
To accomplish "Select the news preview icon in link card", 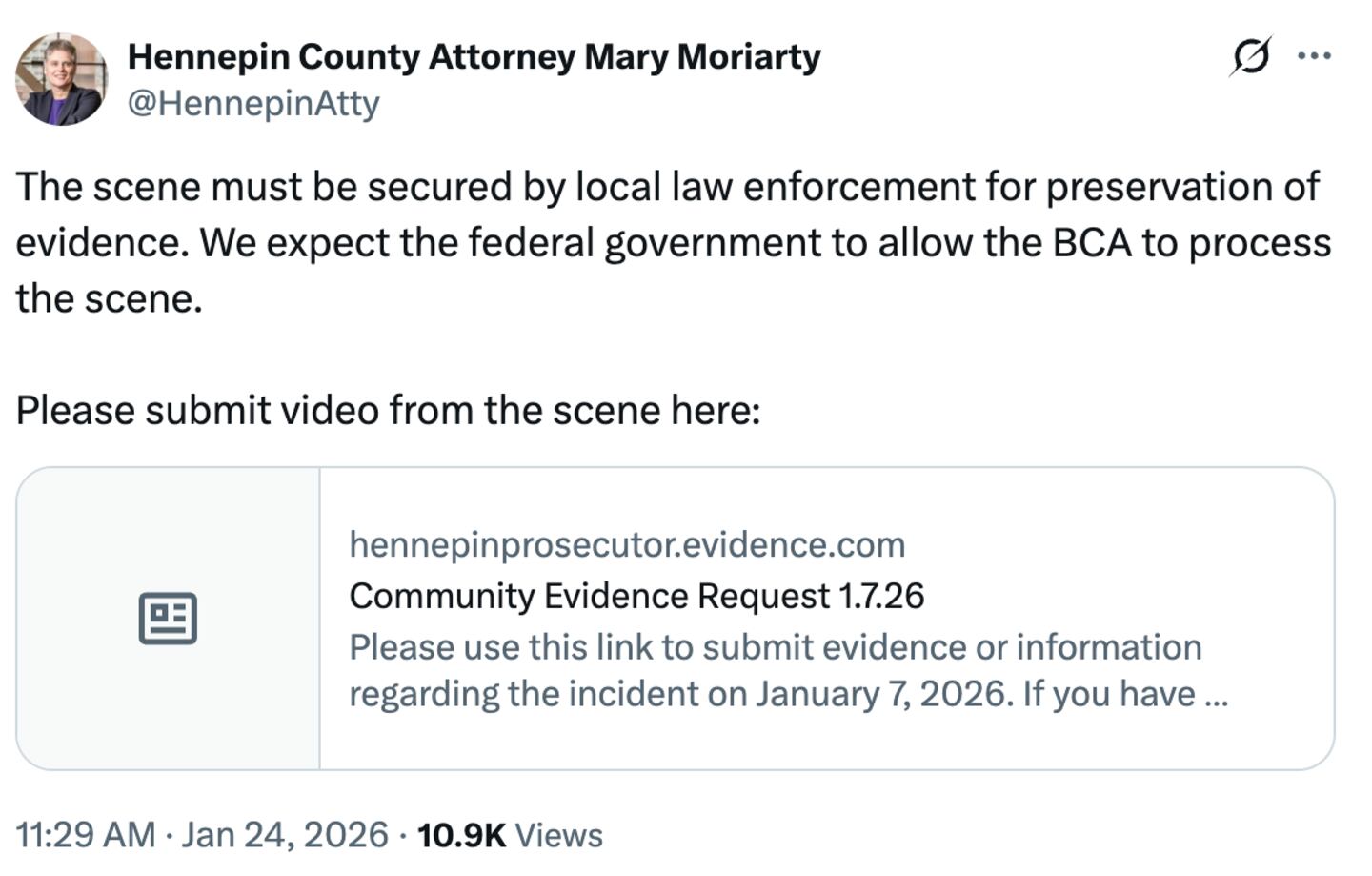I will coord(170,617).
